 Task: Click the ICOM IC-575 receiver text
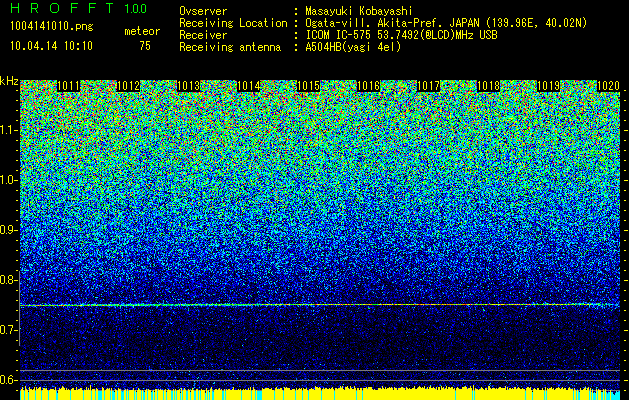click(x=402, y=35)
